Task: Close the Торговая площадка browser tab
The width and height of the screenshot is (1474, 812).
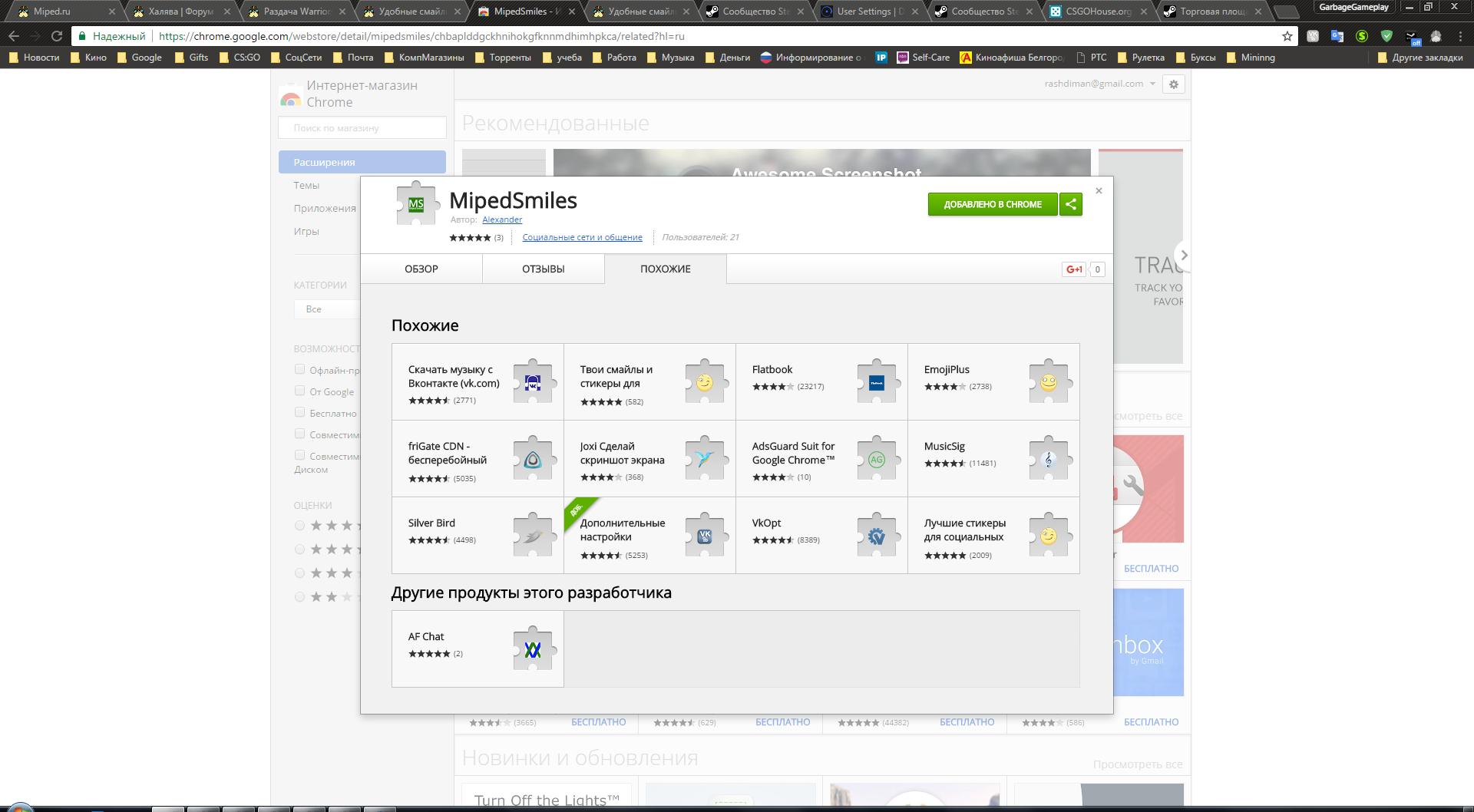Action: (x=1258, y=12)
